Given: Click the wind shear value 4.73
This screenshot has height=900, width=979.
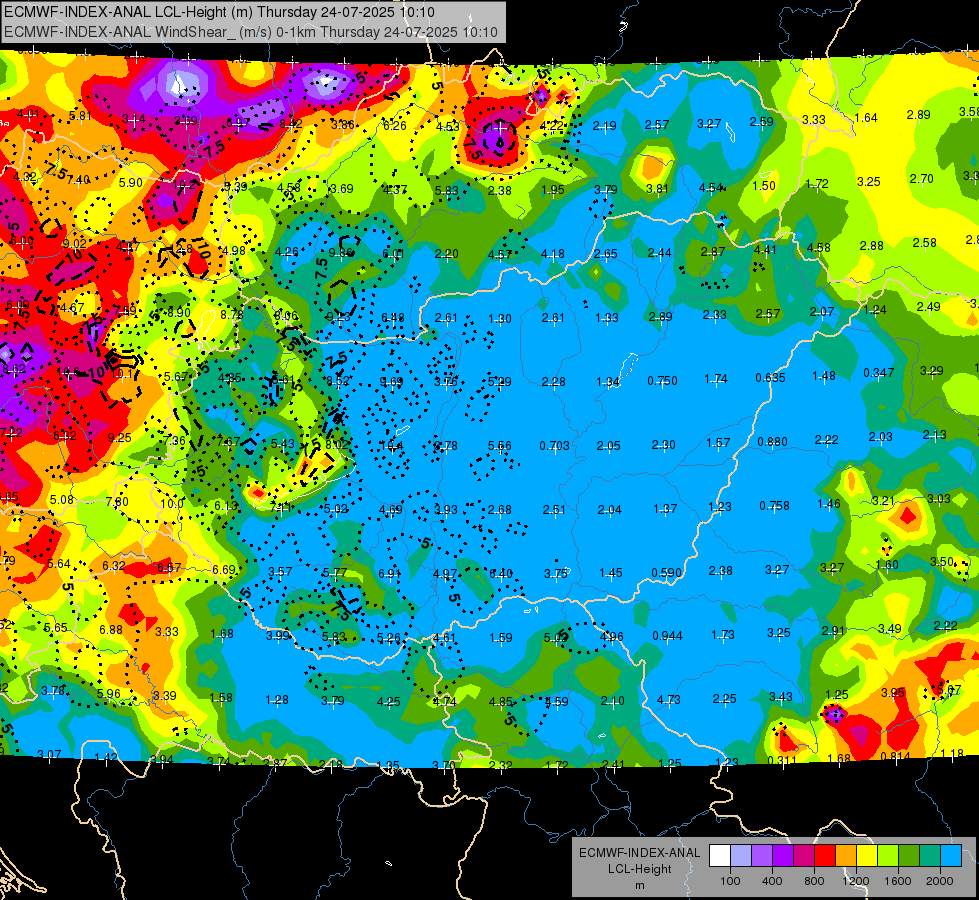Looking at the screenshot, I should 669,700.
